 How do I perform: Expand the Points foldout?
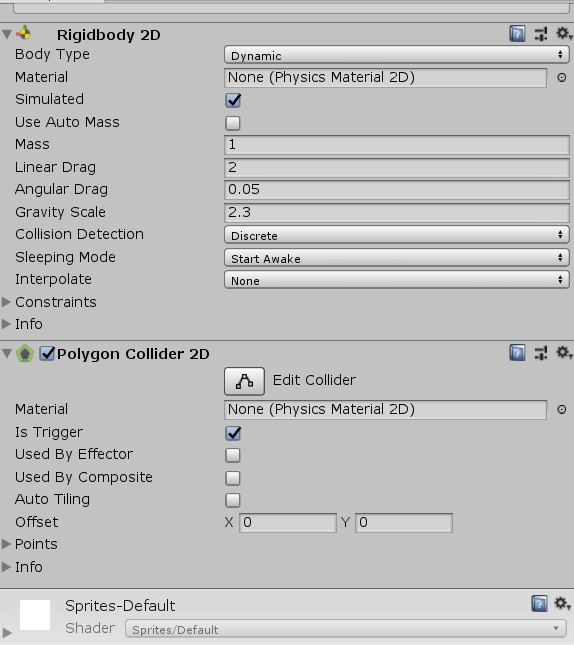[6, 544]
